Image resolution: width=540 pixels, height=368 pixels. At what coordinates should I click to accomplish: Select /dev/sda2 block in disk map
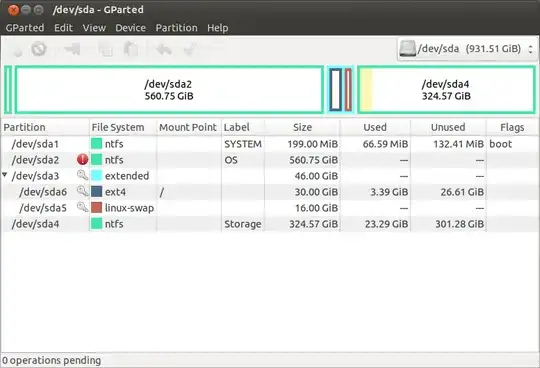click(169, 90)
